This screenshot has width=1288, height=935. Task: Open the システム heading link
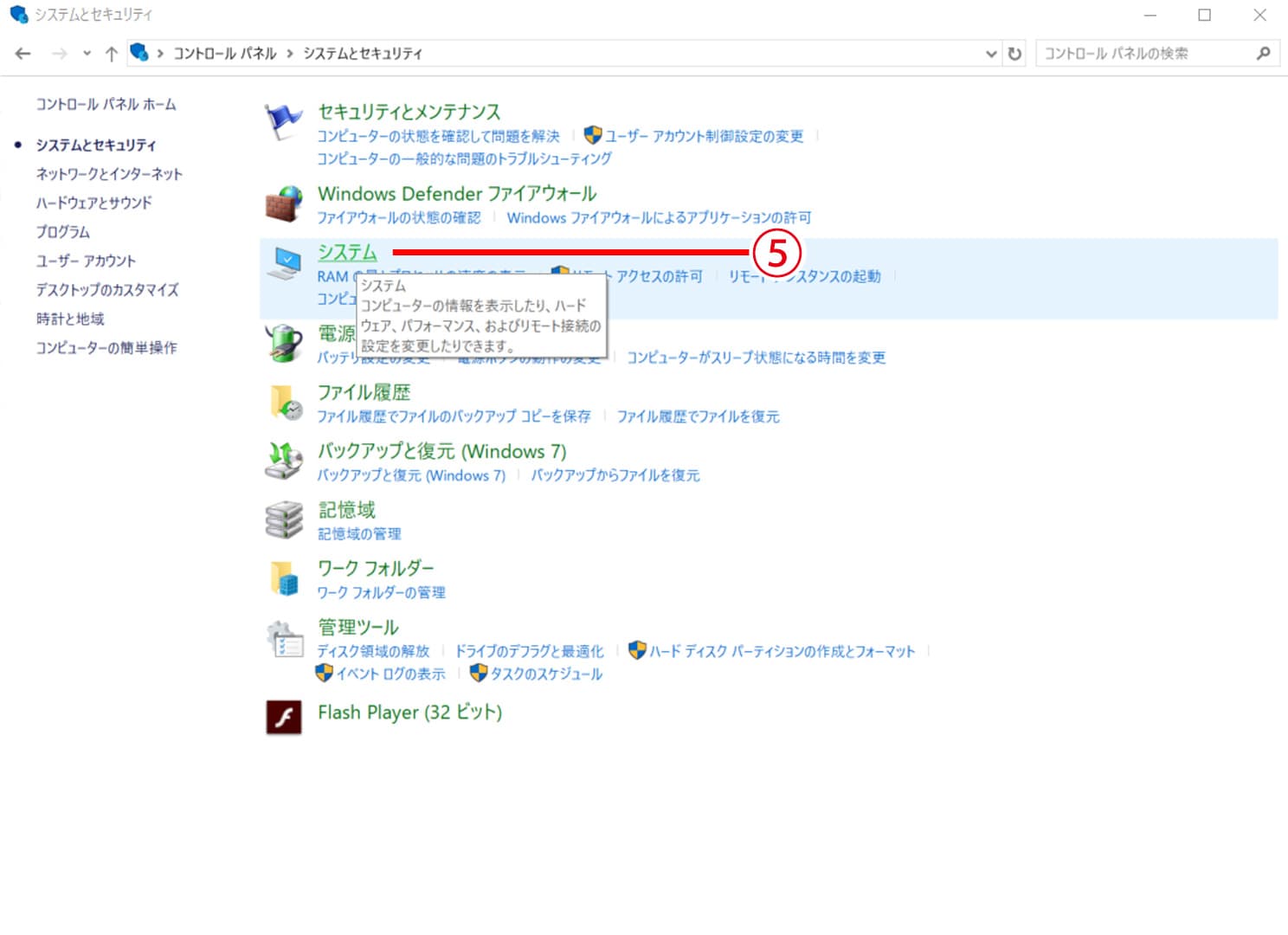click(347, 252)
